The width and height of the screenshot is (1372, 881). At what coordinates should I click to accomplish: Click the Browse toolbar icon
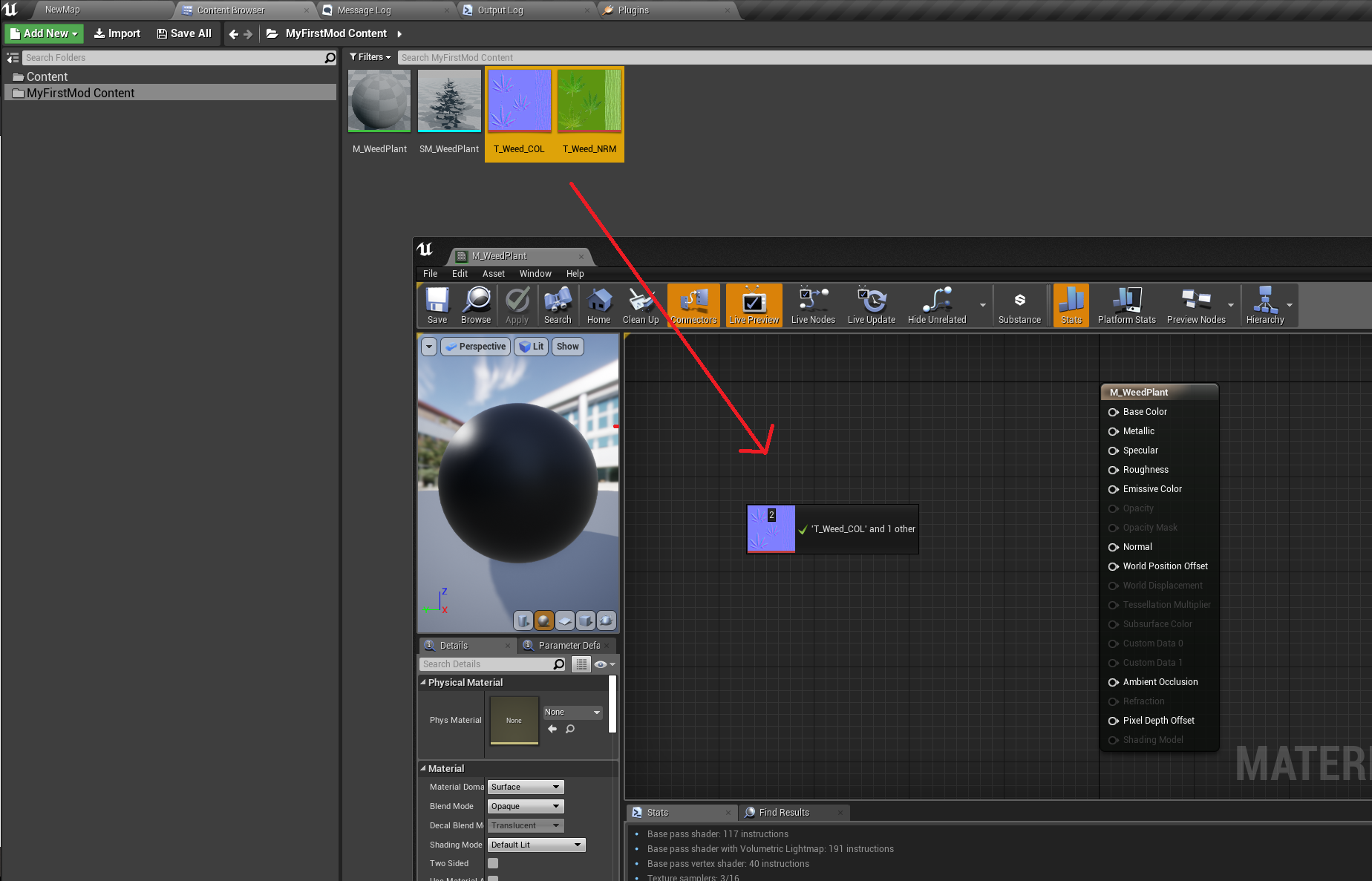click(476, 305)
